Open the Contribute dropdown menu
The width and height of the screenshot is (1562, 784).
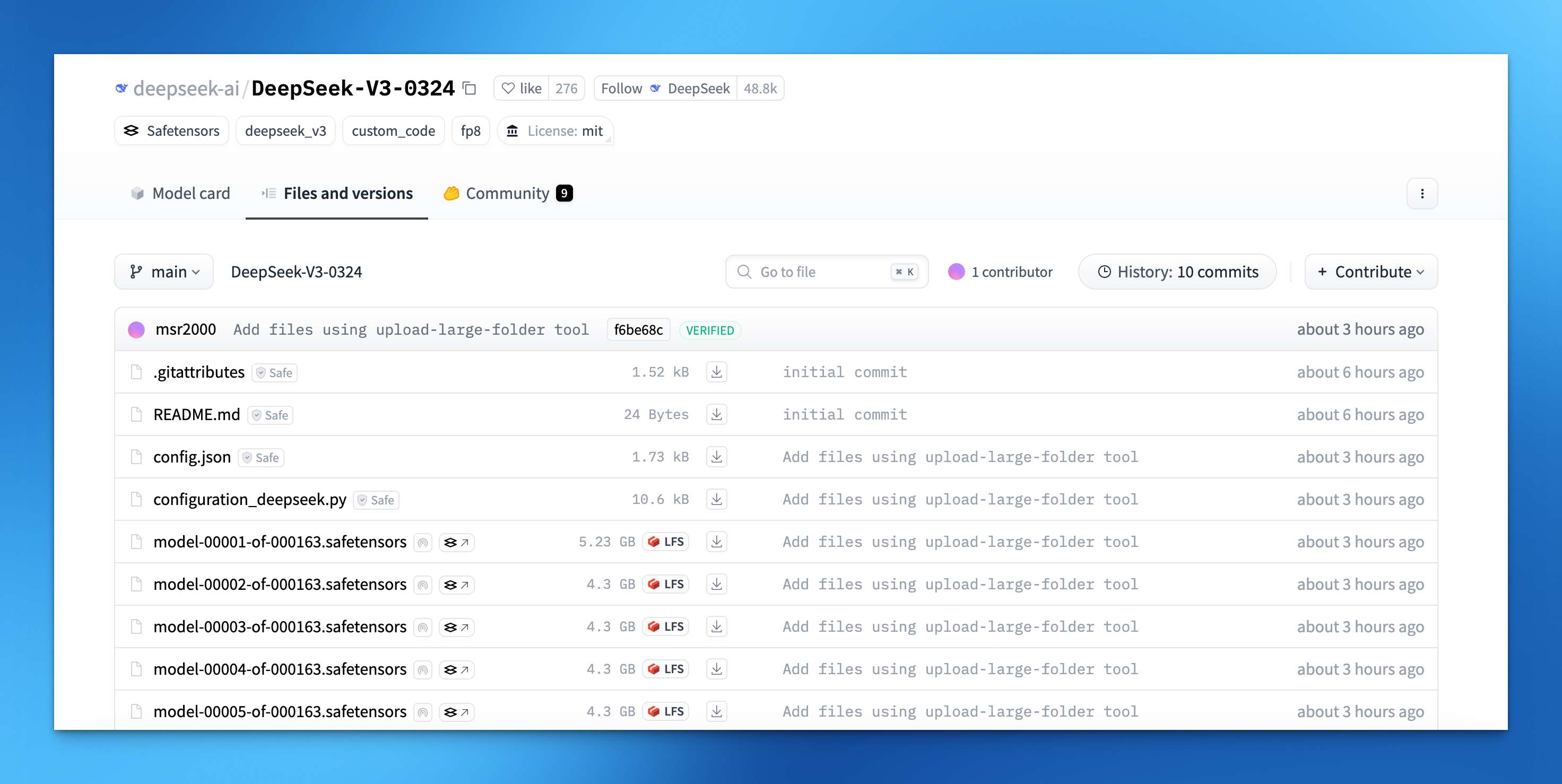pyautogui.click(x=1370, y=272)
